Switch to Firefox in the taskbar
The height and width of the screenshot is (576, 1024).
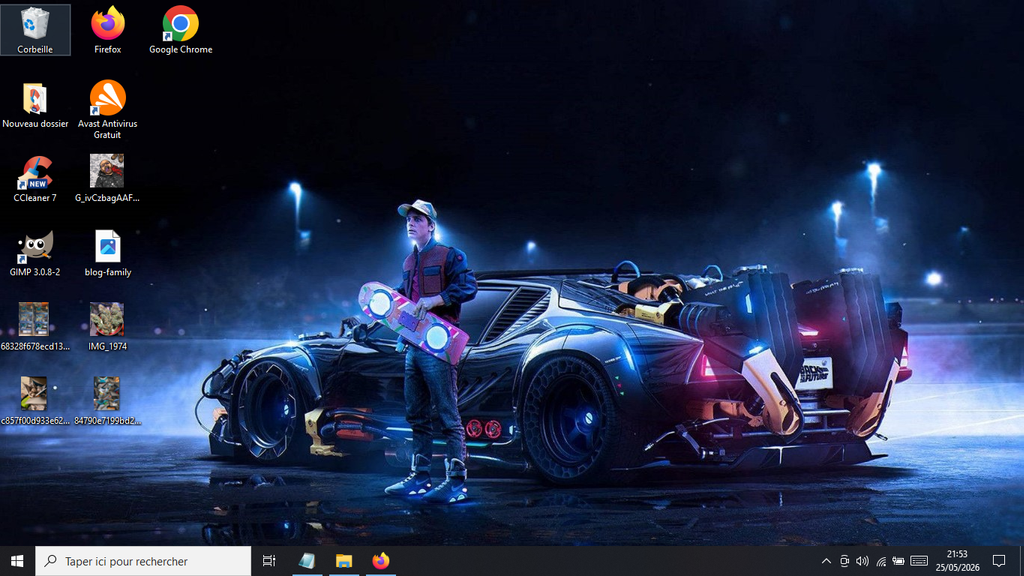coord(381,561)
